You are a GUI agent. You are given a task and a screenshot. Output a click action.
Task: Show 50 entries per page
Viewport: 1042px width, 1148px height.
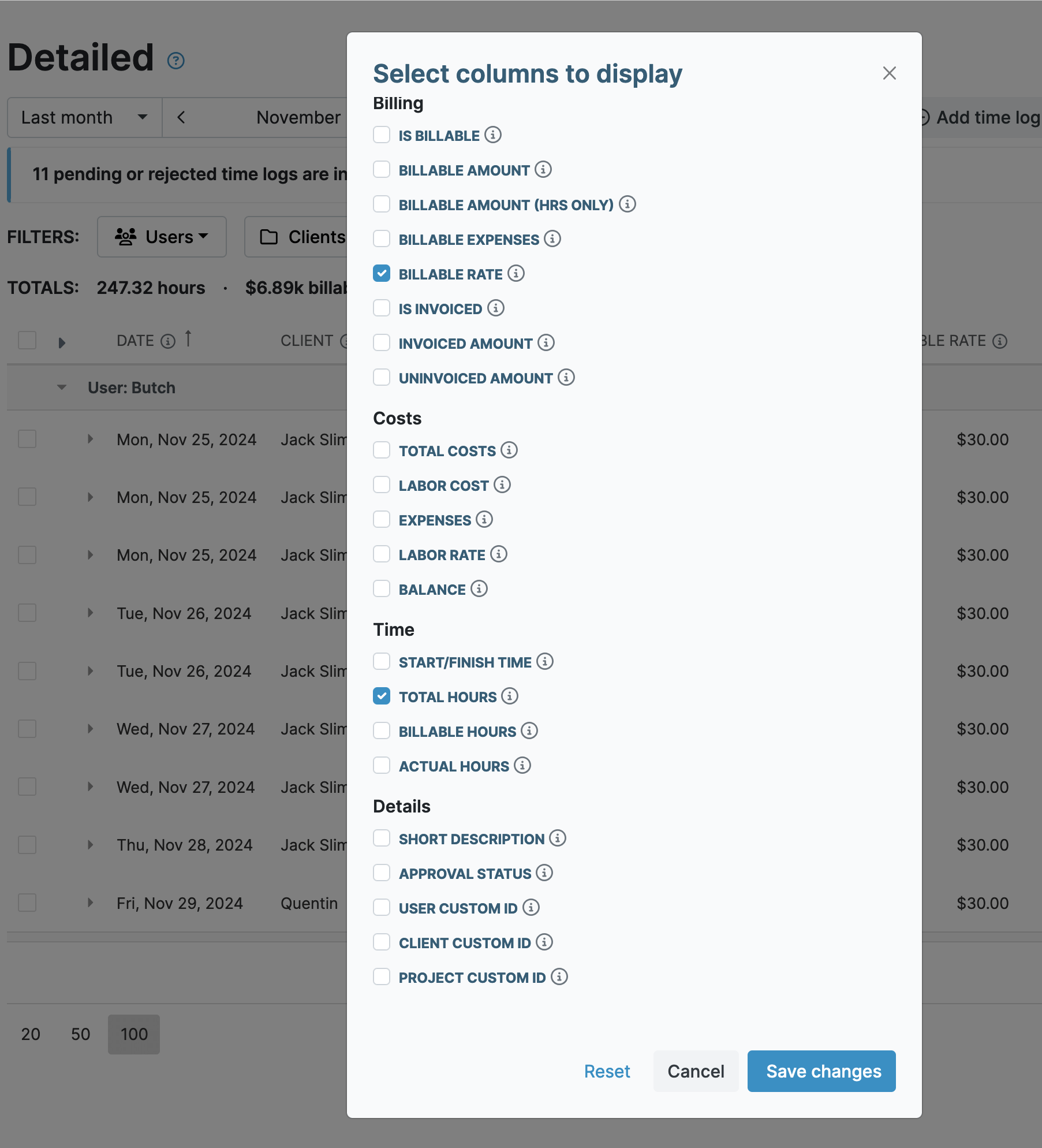pyautogui.click(x=81, y=1034)
